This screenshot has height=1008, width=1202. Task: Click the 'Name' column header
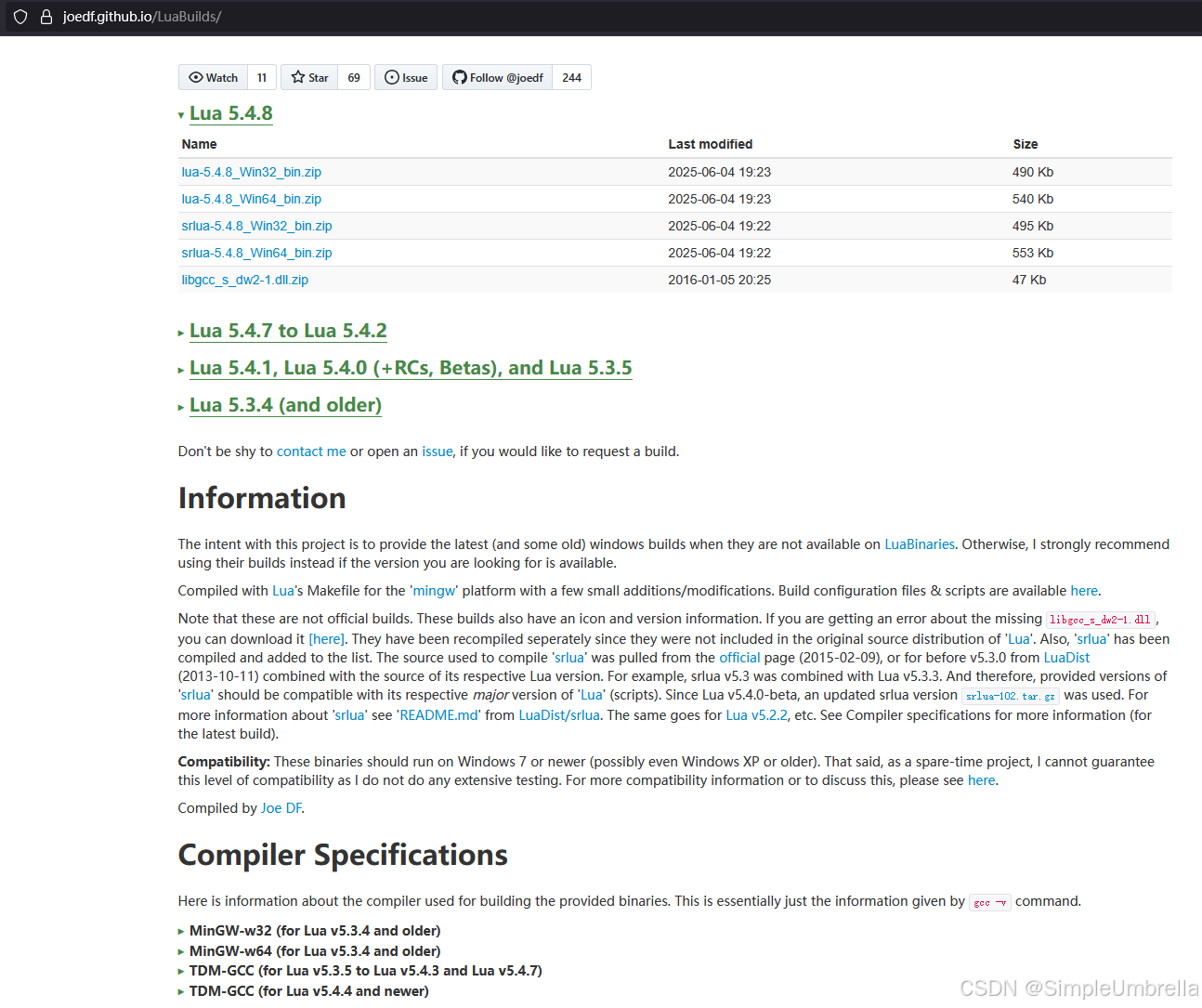pos(200,144)
